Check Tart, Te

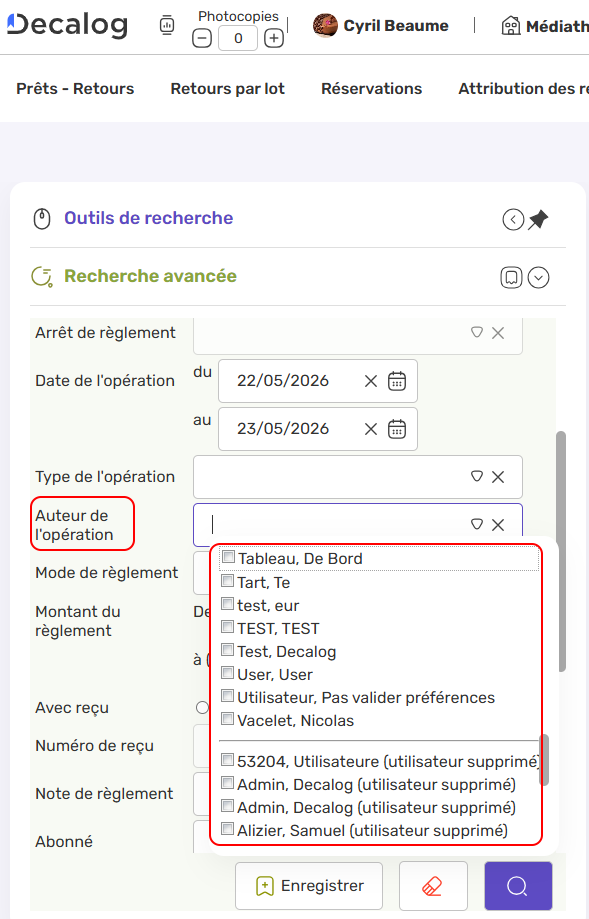227,581
